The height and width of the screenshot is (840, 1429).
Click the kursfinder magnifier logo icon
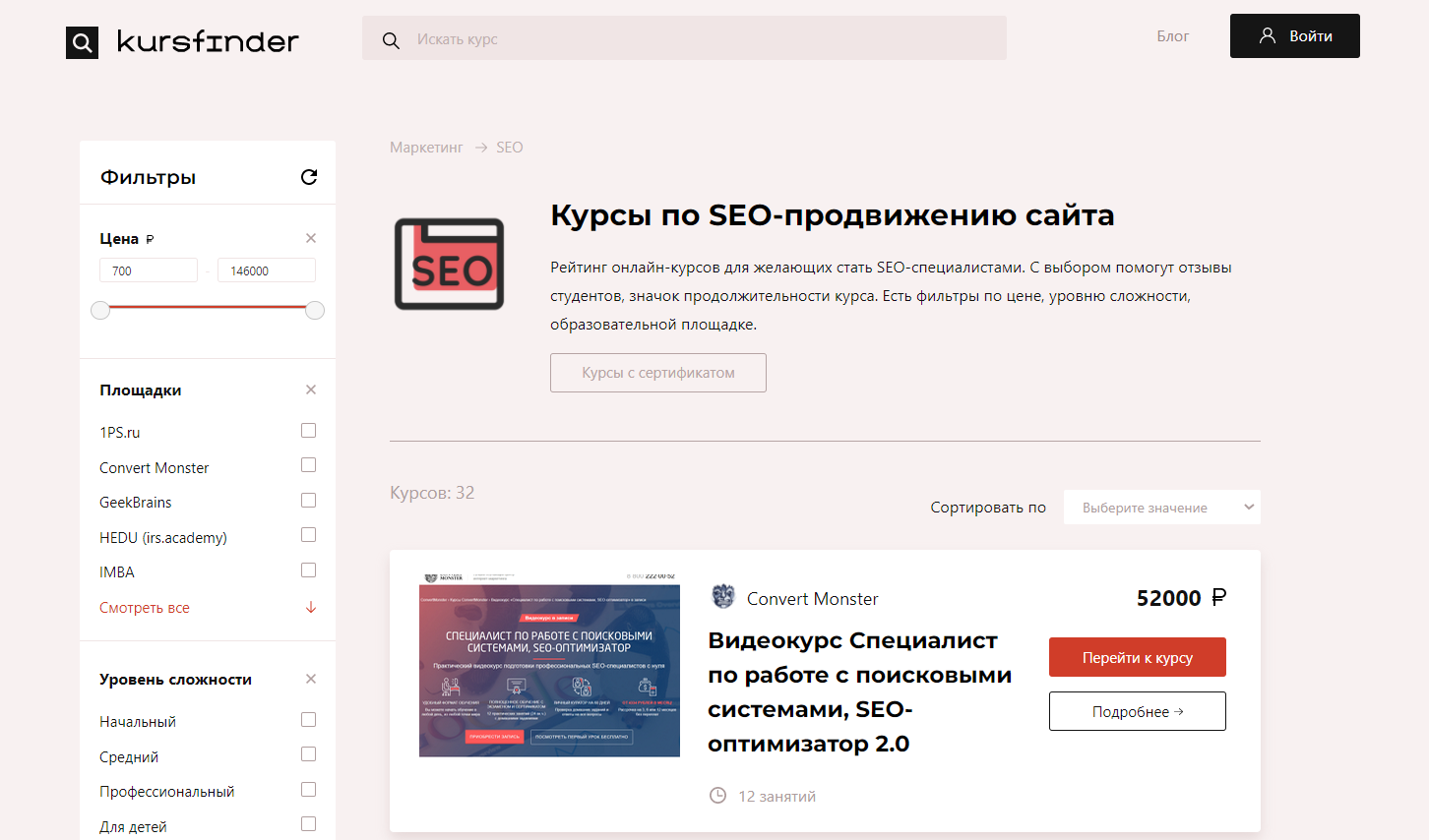click(x=82, y=42)
